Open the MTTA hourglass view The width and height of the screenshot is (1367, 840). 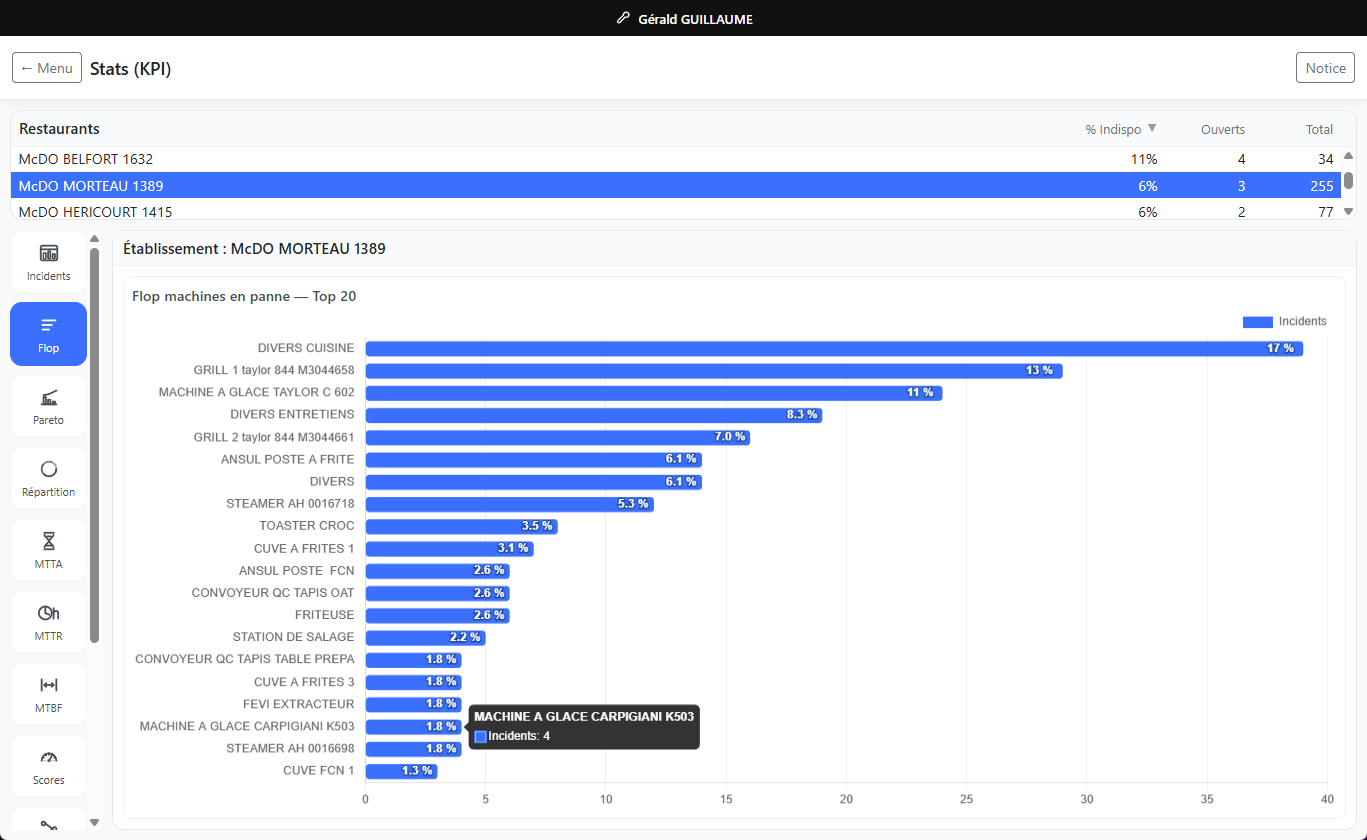point(48,550)
